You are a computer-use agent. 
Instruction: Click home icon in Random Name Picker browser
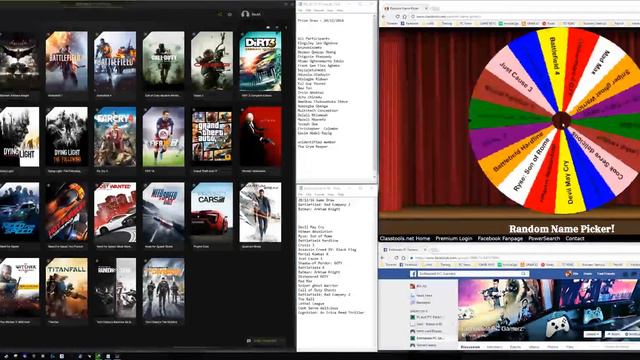pos(404,16)
